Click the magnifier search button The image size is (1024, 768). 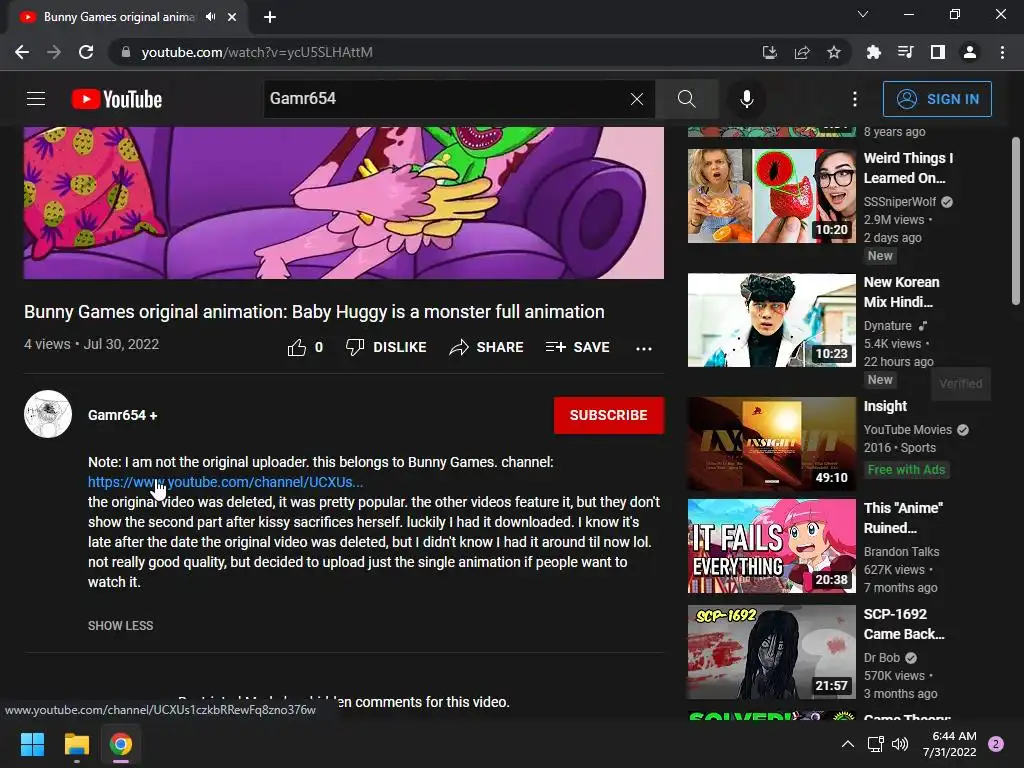pos(686,99)
